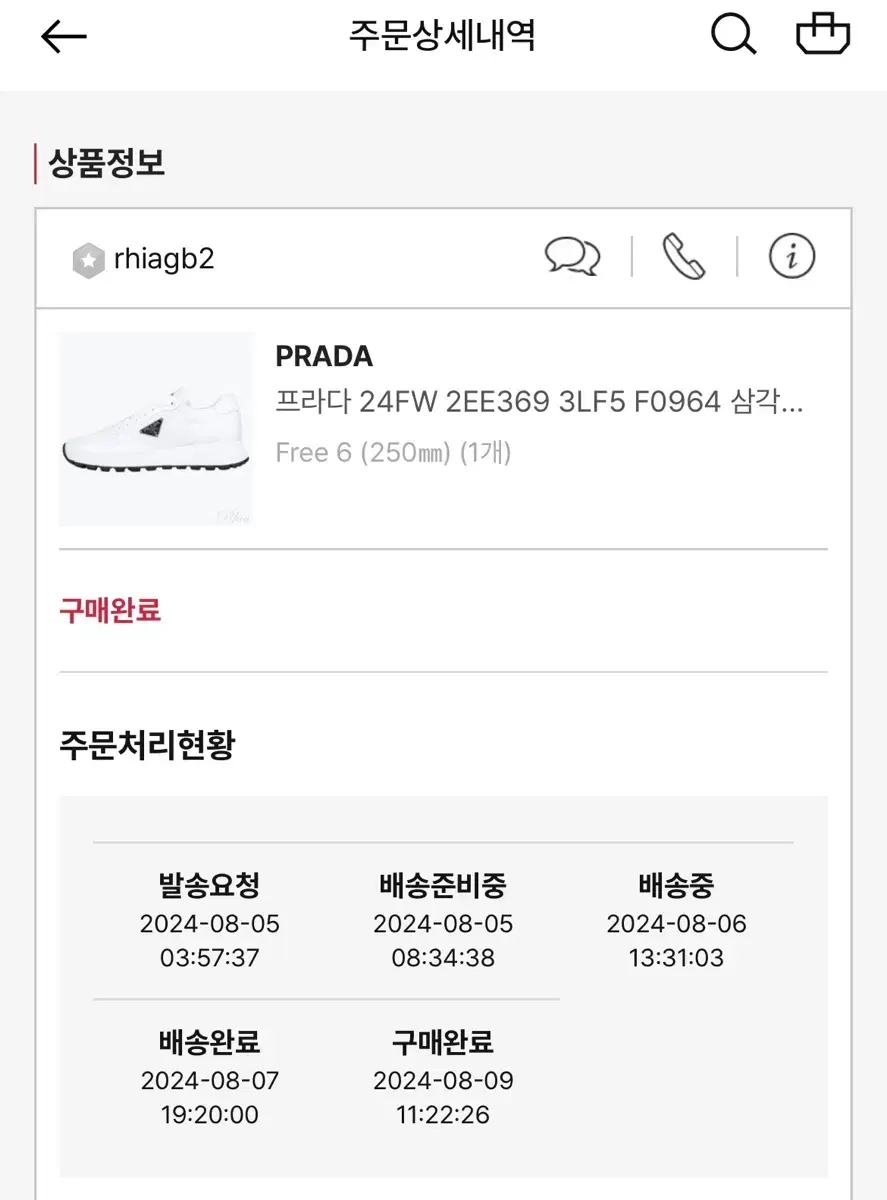This screenshot has width=887, height=1200.
Task: Open the shopping basket icon
Action: click(x=822, y=35)
